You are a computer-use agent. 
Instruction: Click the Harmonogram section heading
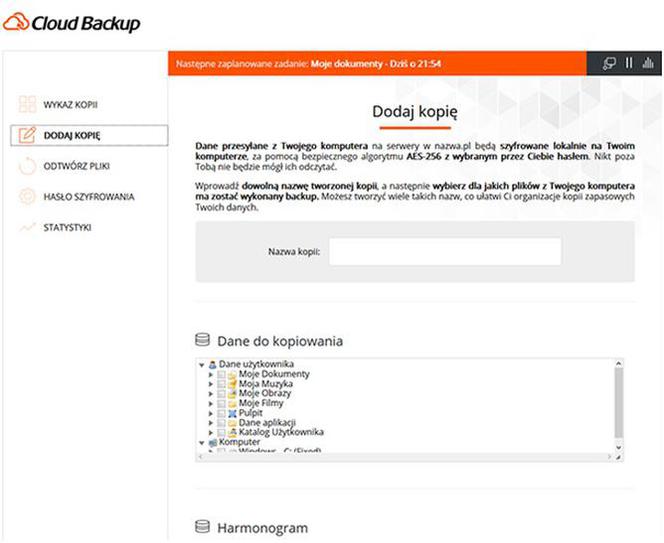tap(263, 528)
